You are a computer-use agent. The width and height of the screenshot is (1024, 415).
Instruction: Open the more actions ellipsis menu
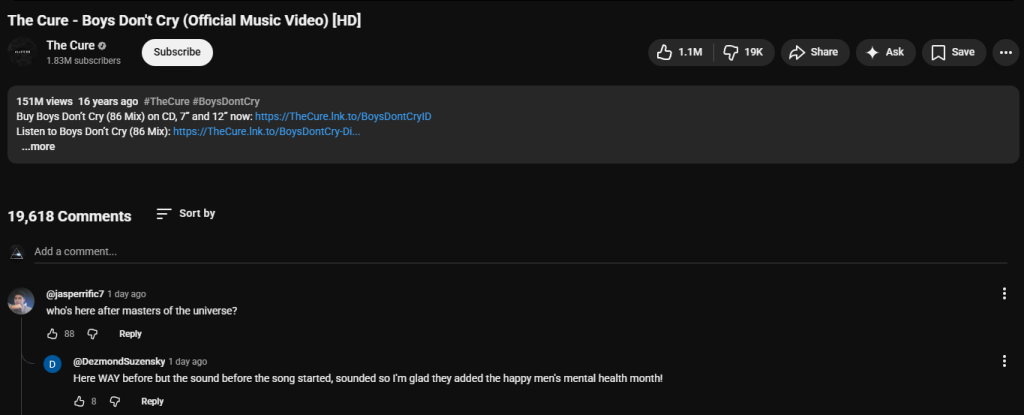coord(1006,52)
